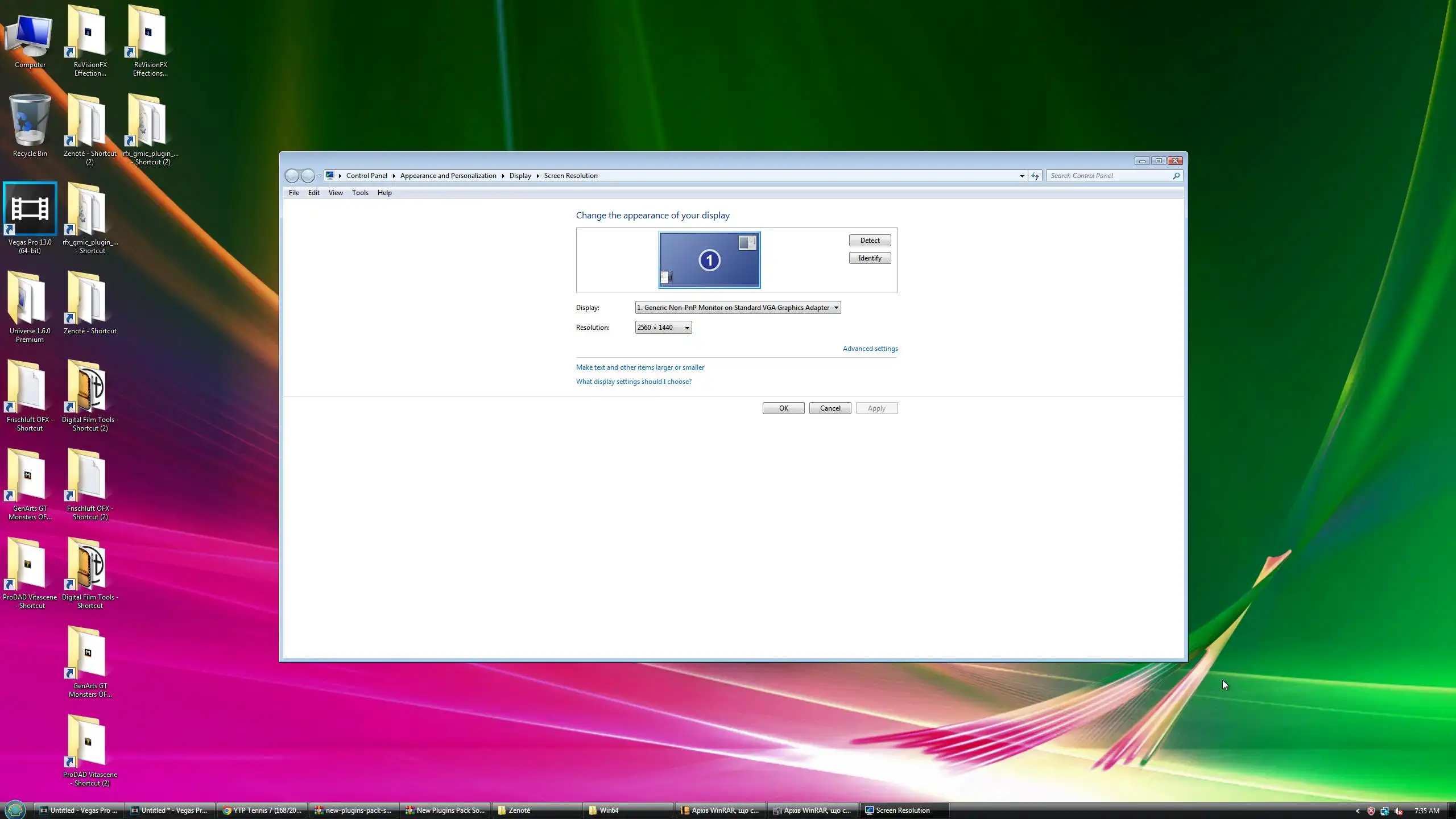Open the View menu
Viewport: 1456px width, 819px height.
point(336,193)
